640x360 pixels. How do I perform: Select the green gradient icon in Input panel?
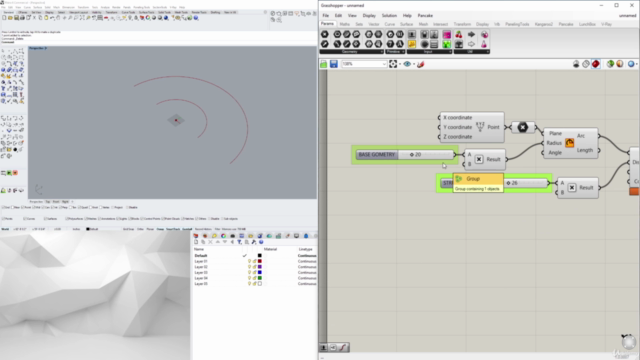(447, 44)
